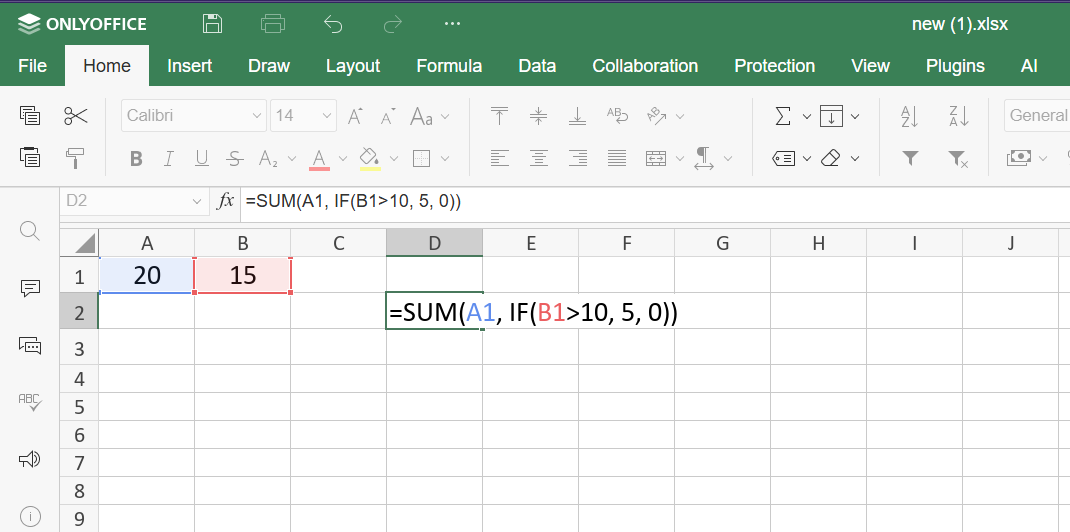1070x532 pixels.
Task: Open the font name dropdown
Action: (x=257, y=116)
